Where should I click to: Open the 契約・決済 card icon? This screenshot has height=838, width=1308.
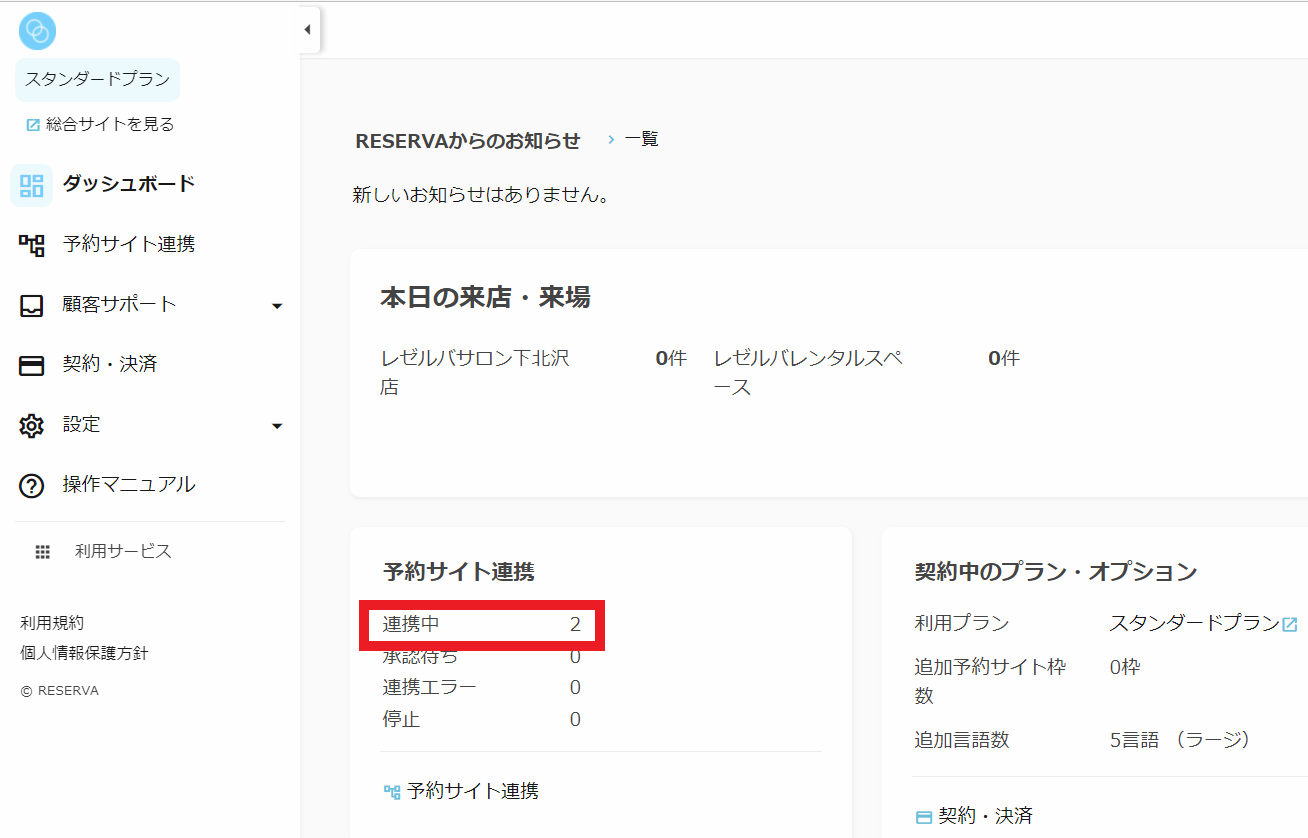(32, 365)
